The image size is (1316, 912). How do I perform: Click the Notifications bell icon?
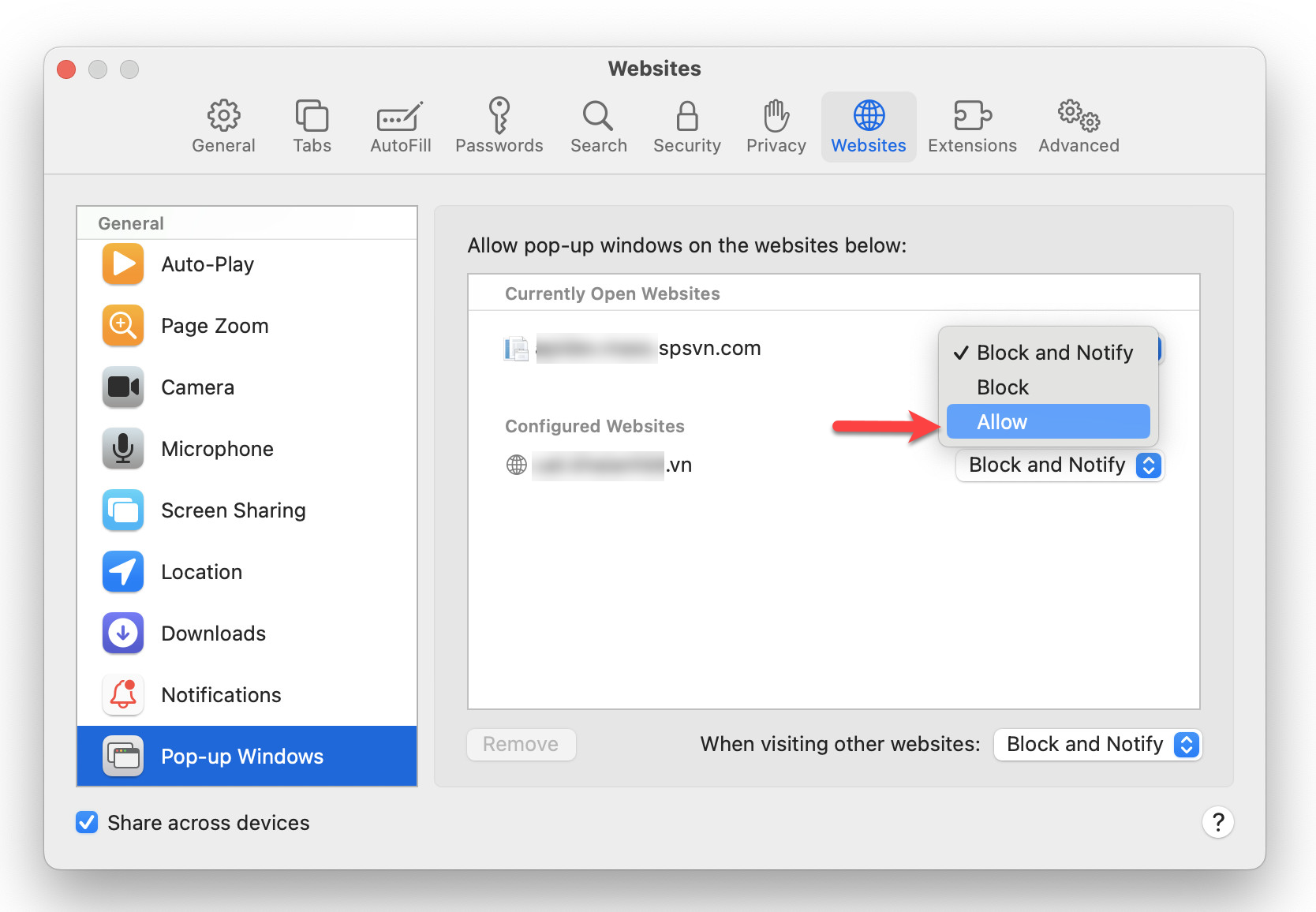(x=123, y=695)
